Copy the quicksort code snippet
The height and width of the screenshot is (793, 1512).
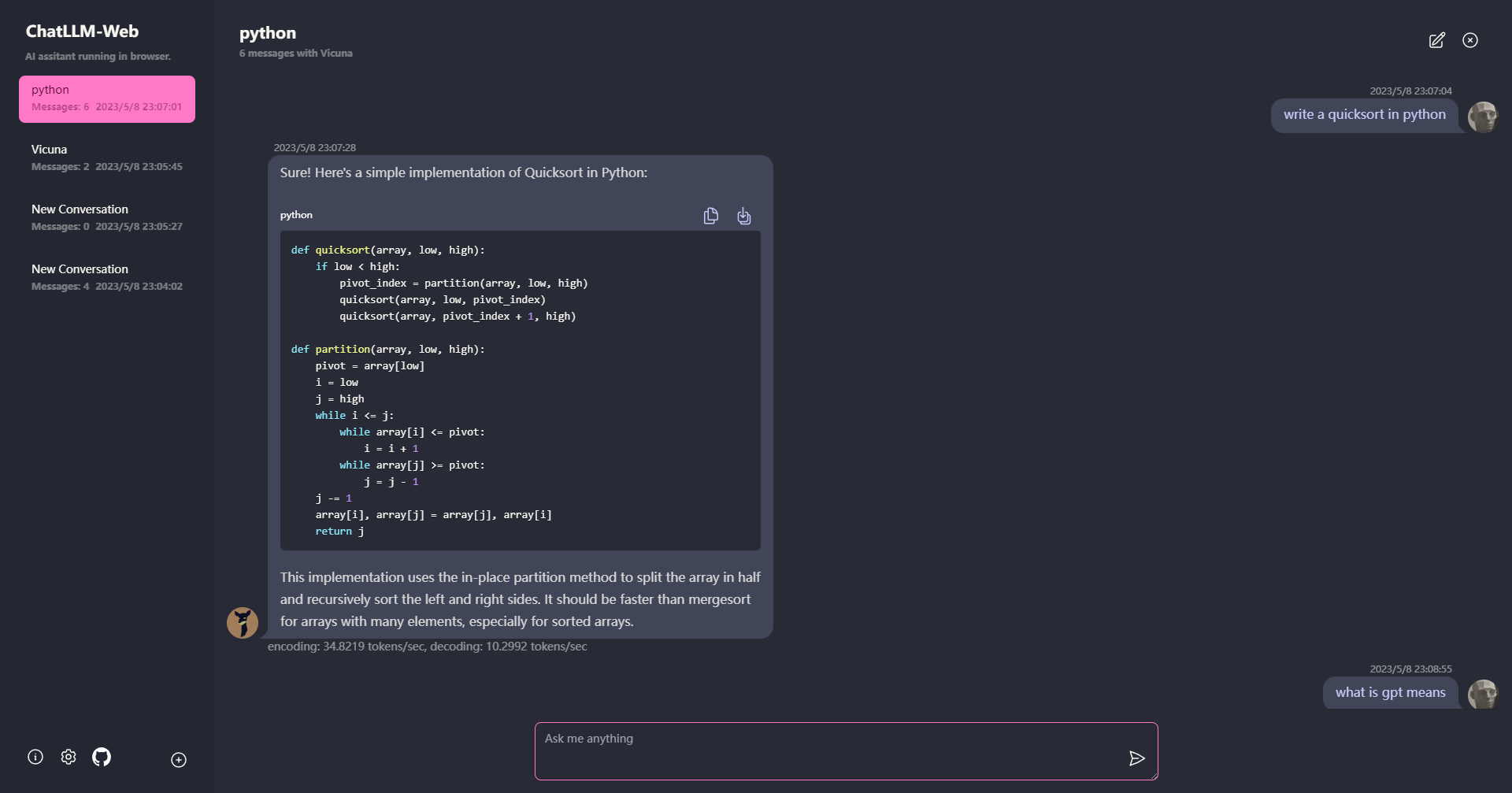point(710,215)
